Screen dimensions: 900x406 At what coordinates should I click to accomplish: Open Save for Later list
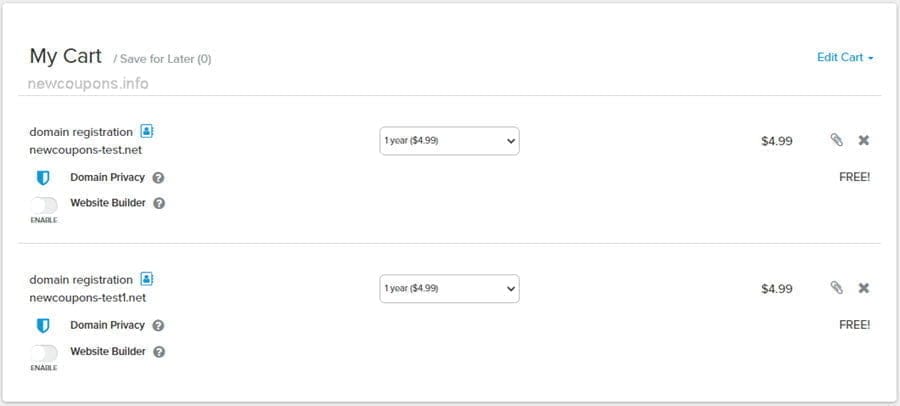click(165, 59)
